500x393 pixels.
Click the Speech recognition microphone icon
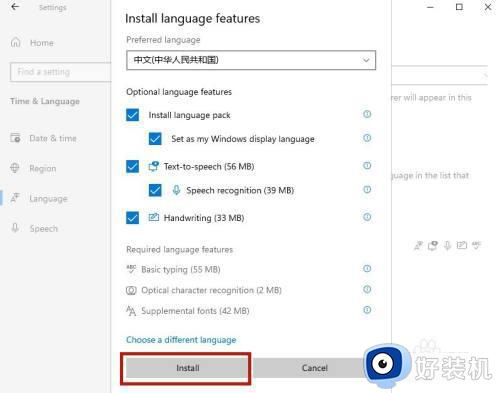(x=176, y=190)
